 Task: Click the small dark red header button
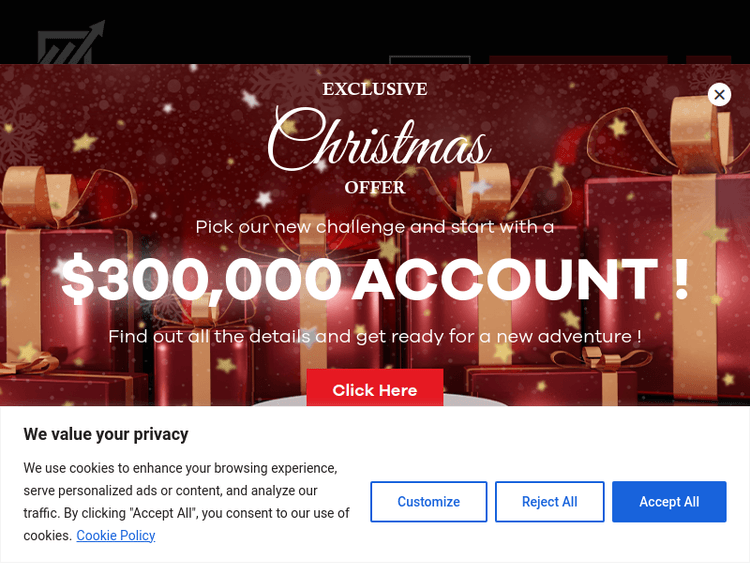[x=708, y=60]
